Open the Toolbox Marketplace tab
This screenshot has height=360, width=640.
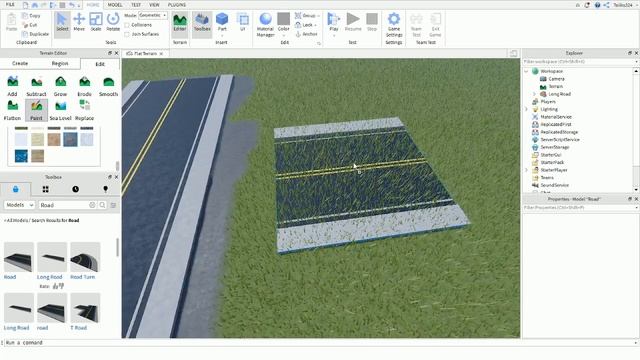[16, 189]
